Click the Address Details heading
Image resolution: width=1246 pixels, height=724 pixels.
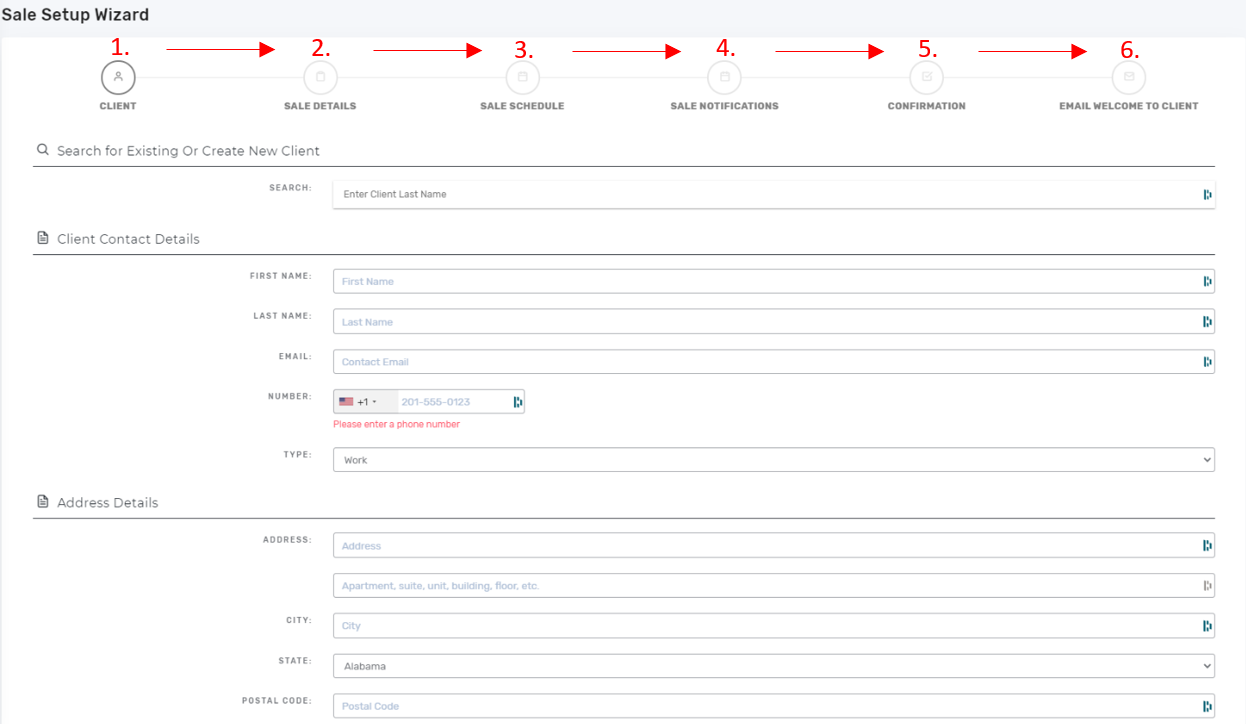107,502
